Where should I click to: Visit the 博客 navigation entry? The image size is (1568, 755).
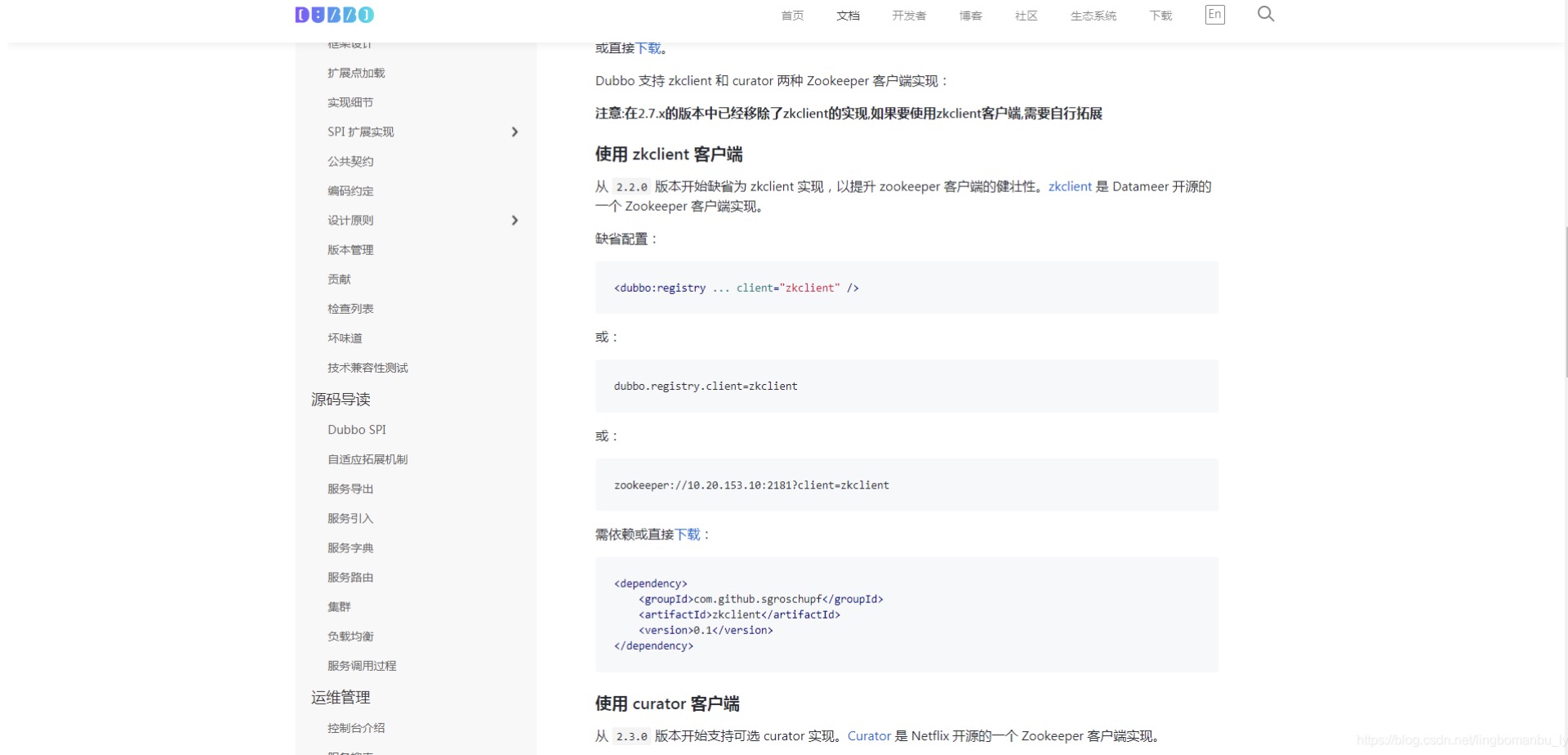(x=969, y=16)
